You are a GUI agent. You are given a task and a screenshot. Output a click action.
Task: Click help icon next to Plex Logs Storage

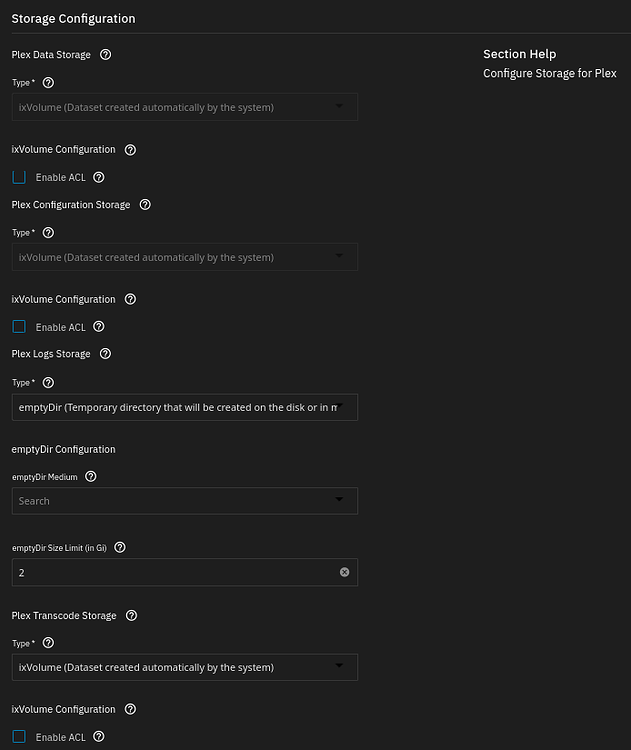[x=105, y=353]
